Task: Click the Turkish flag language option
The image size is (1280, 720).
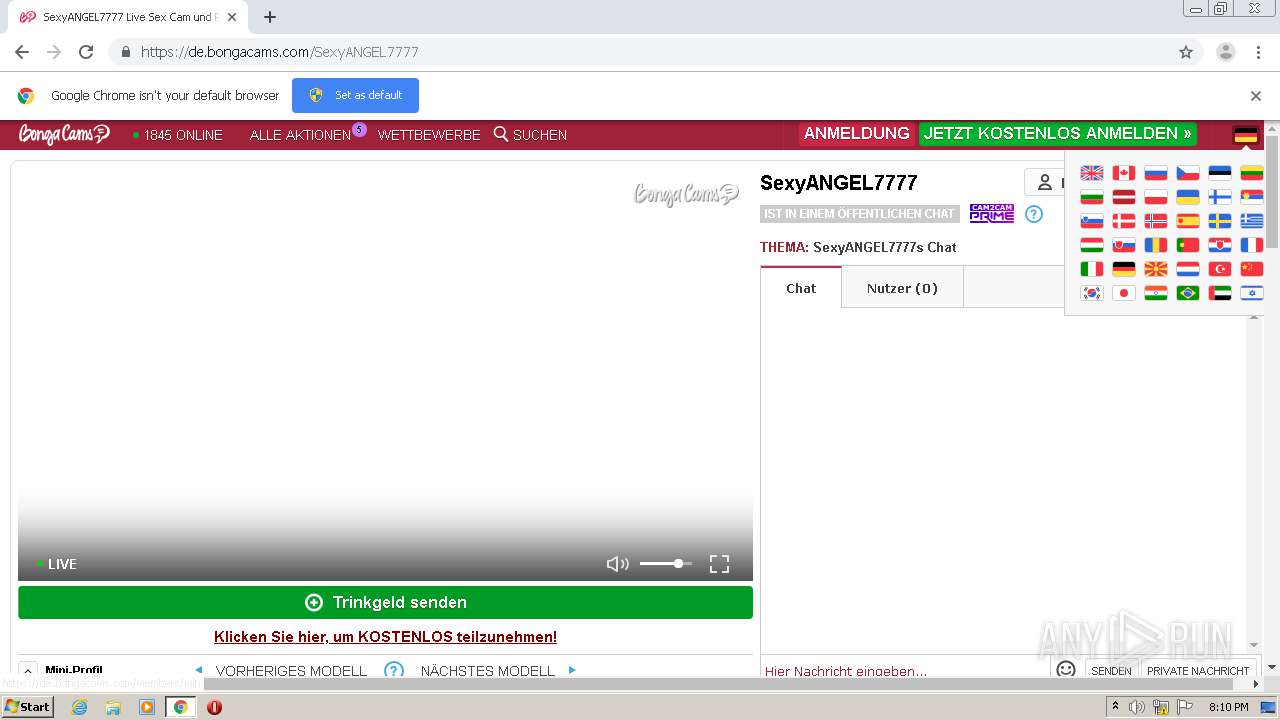Action: [x=1220, y=269]
